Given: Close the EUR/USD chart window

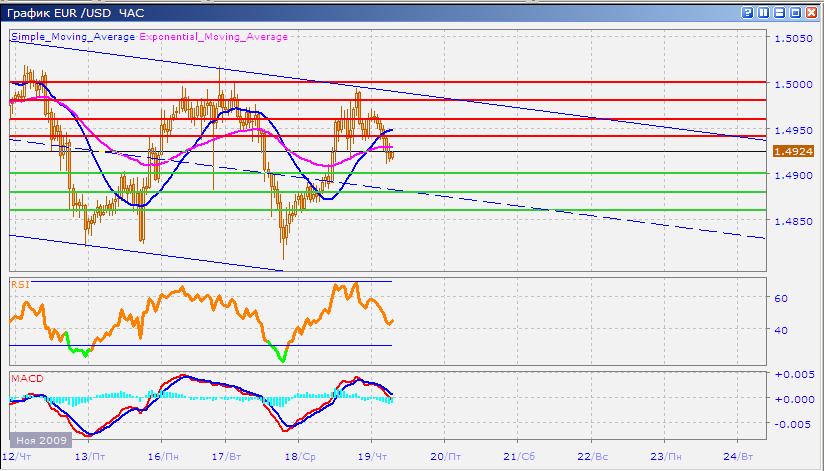Looking at the screenshot, I should point(810,12).
